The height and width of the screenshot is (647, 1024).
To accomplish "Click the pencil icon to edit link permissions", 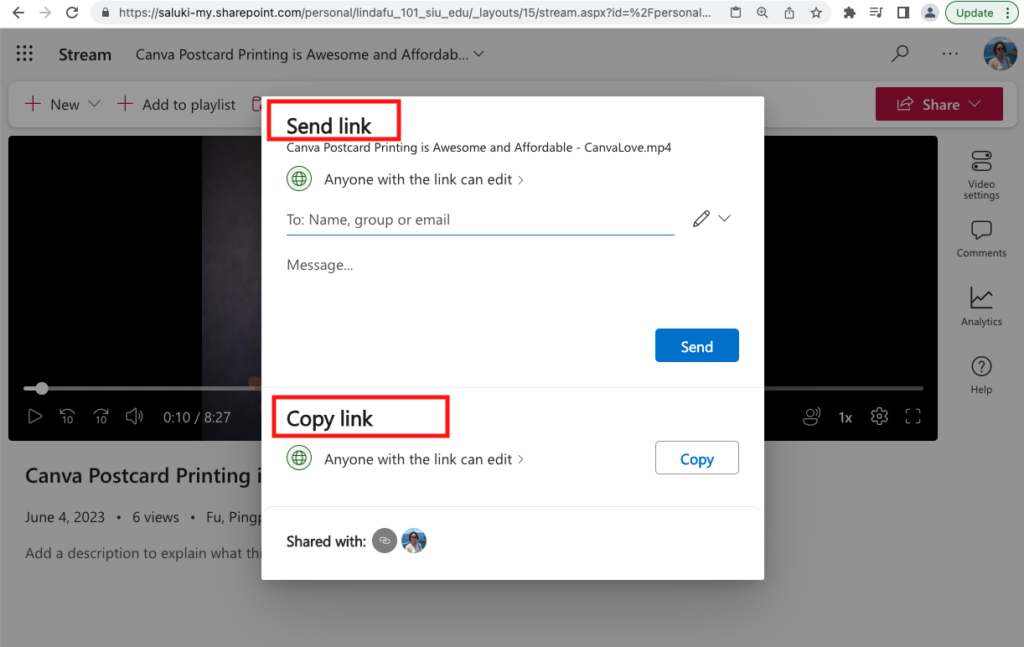I will click(701, 217).
